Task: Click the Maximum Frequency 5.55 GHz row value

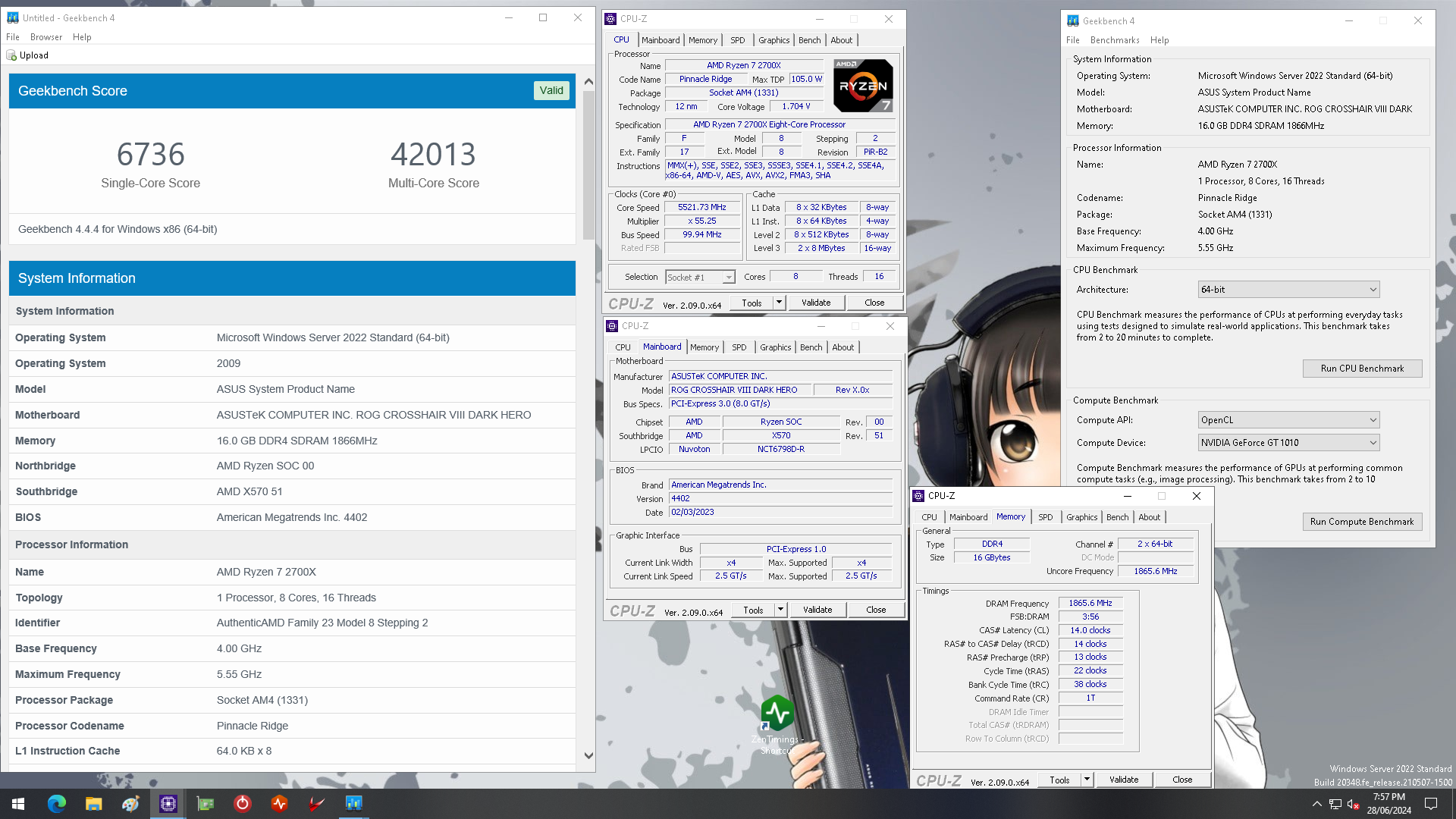Action: tap(239, 674)
